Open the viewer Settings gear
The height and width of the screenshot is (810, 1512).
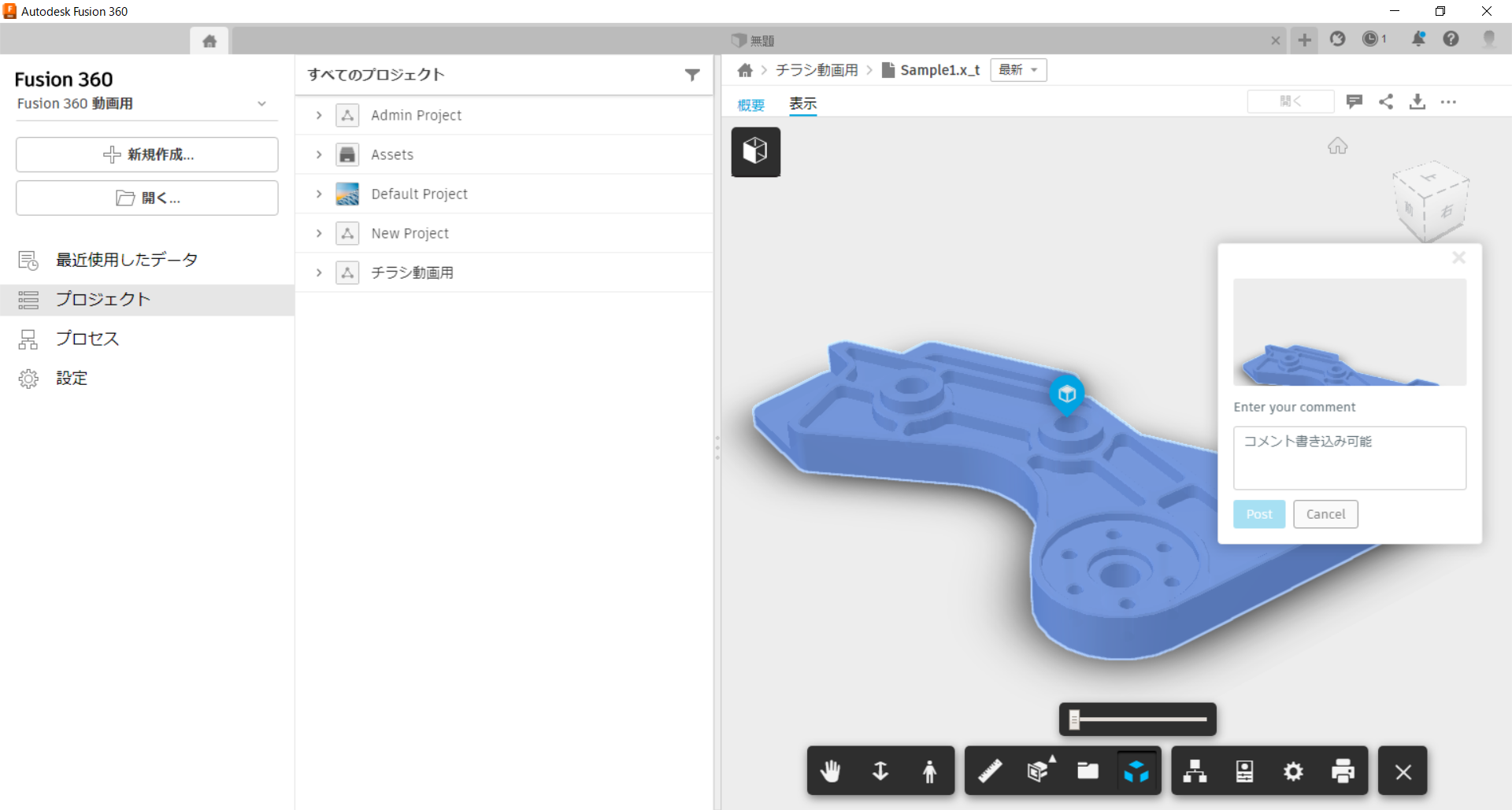coord(1293,771)
